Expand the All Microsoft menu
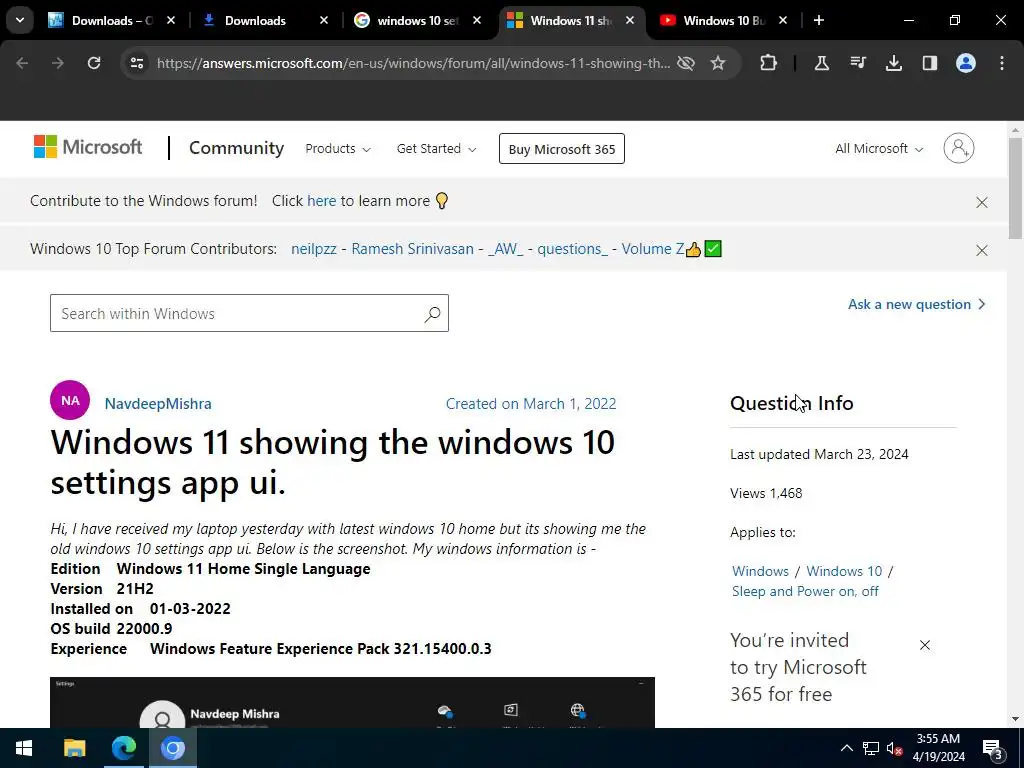Screen dimensions: 1024x768 879,149
